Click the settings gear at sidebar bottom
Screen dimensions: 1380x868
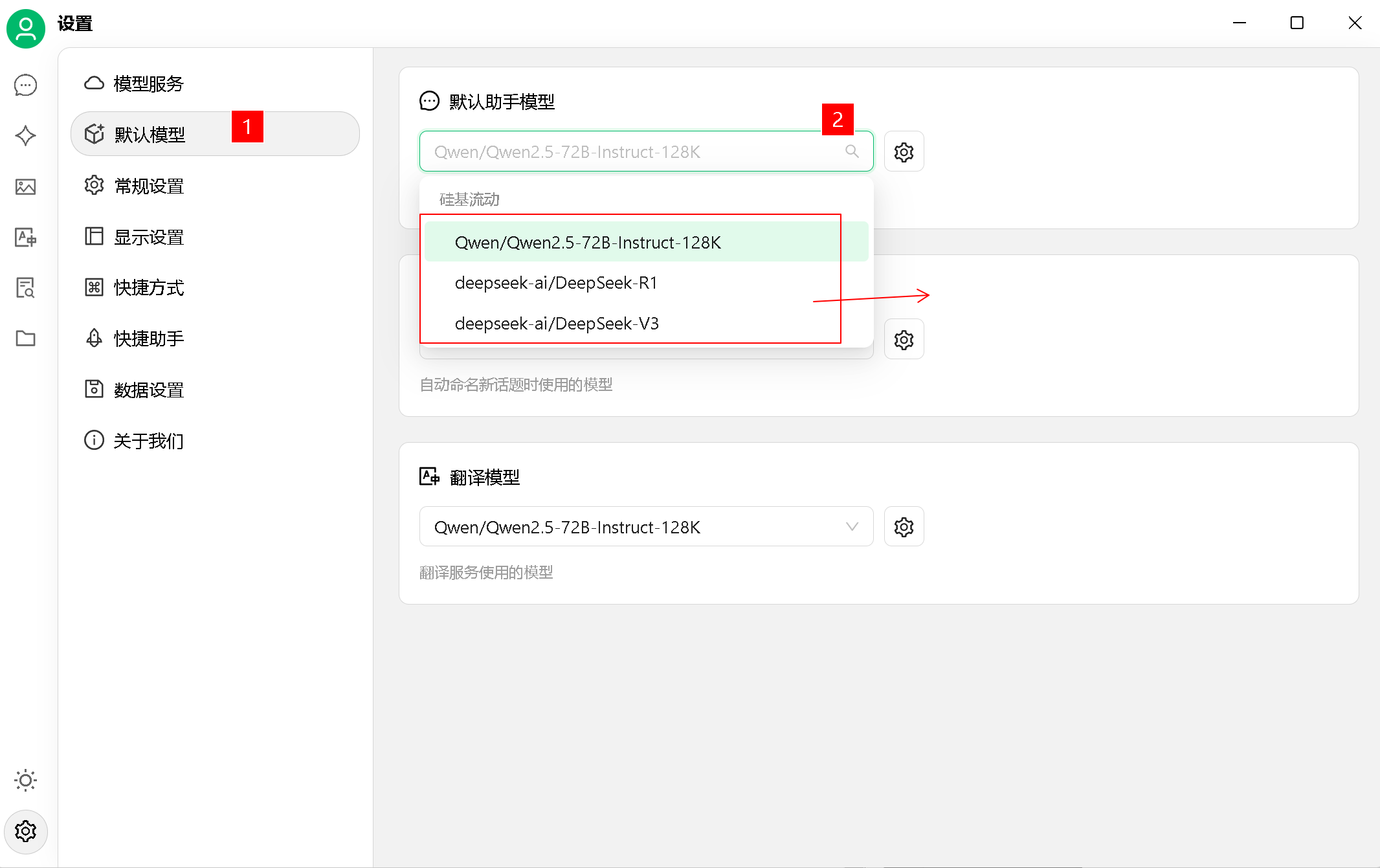pyautogui.click(x=25, y=831)
